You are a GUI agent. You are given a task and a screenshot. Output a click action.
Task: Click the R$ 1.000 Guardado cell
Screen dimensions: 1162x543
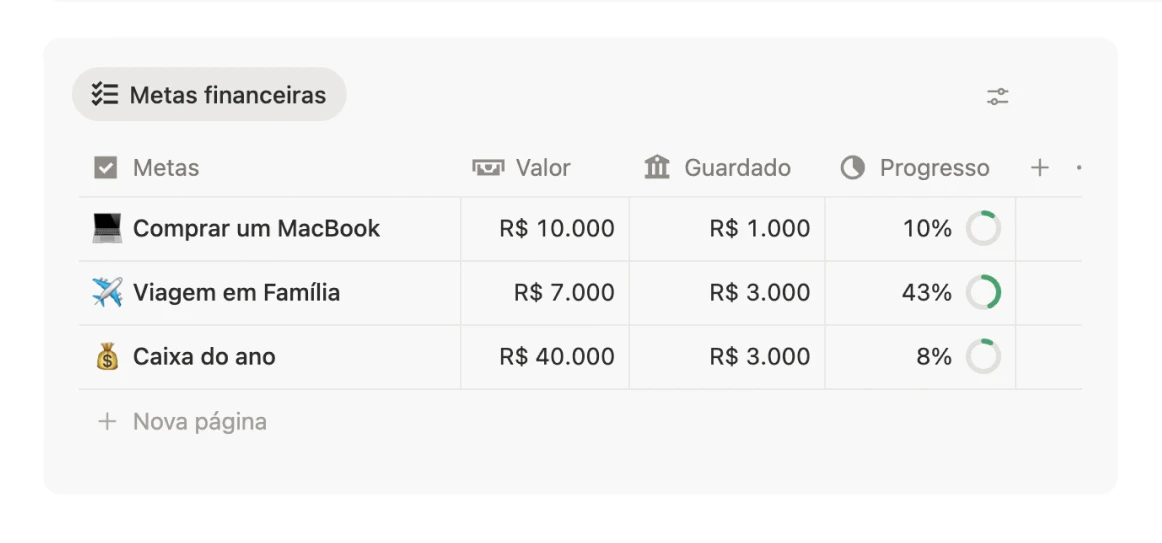point(727,229)
